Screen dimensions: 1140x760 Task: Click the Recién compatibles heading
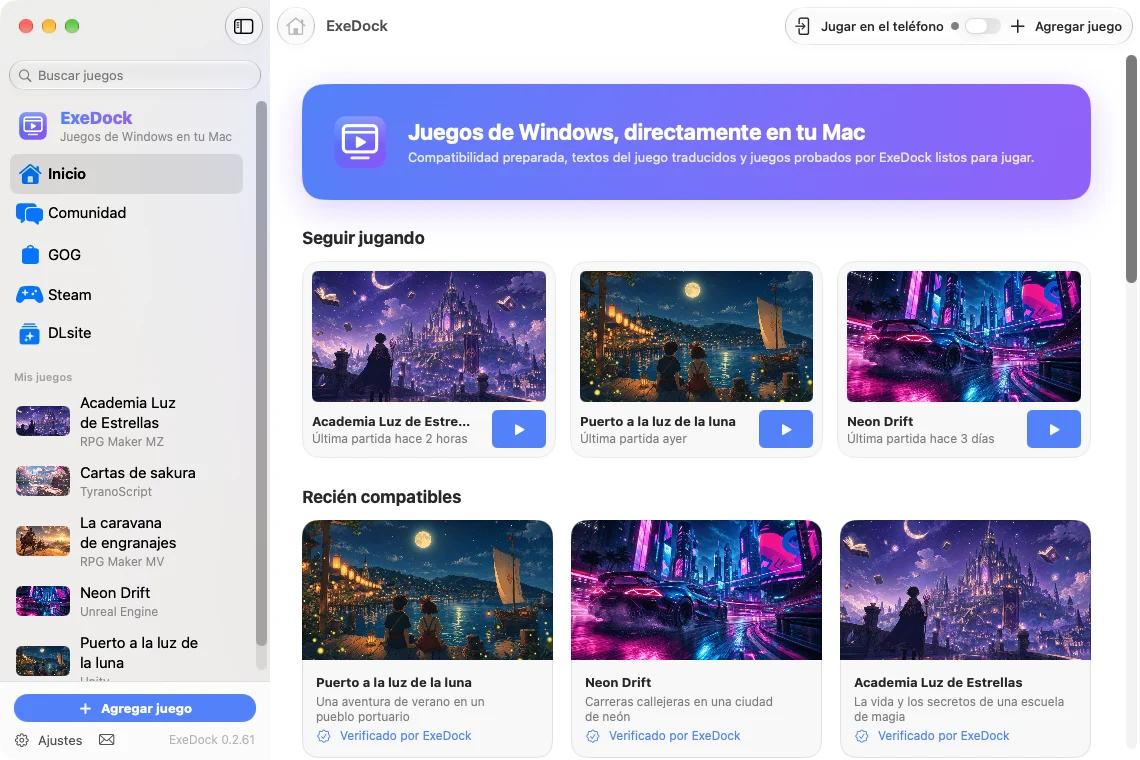(x=382, y=497)
